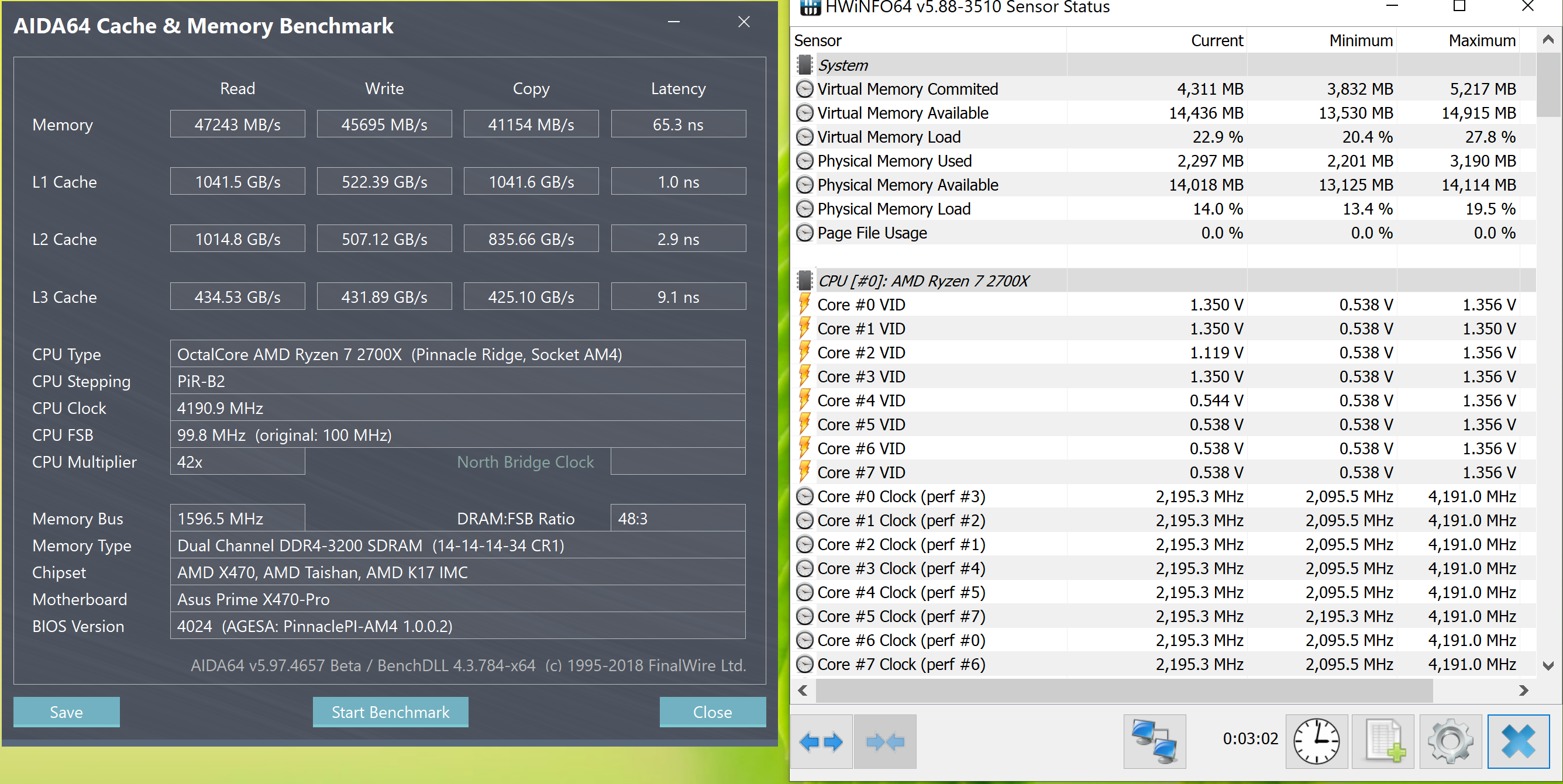Select Core #5 Clock (perf #7) row
1563x784 pixels.
[1163, 616]
